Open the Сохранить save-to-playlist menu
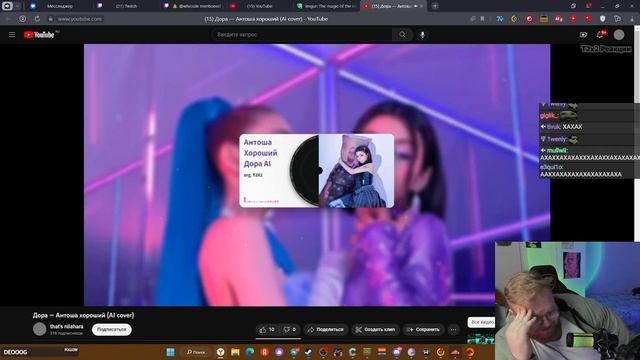640x360 pixels. 423,329
